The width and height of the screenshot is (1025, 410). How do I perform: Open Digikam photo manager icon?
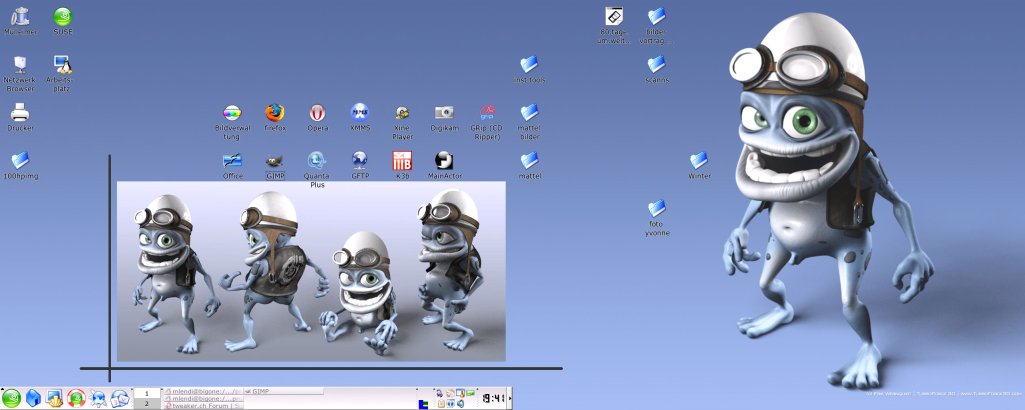[x=444, y=113]
